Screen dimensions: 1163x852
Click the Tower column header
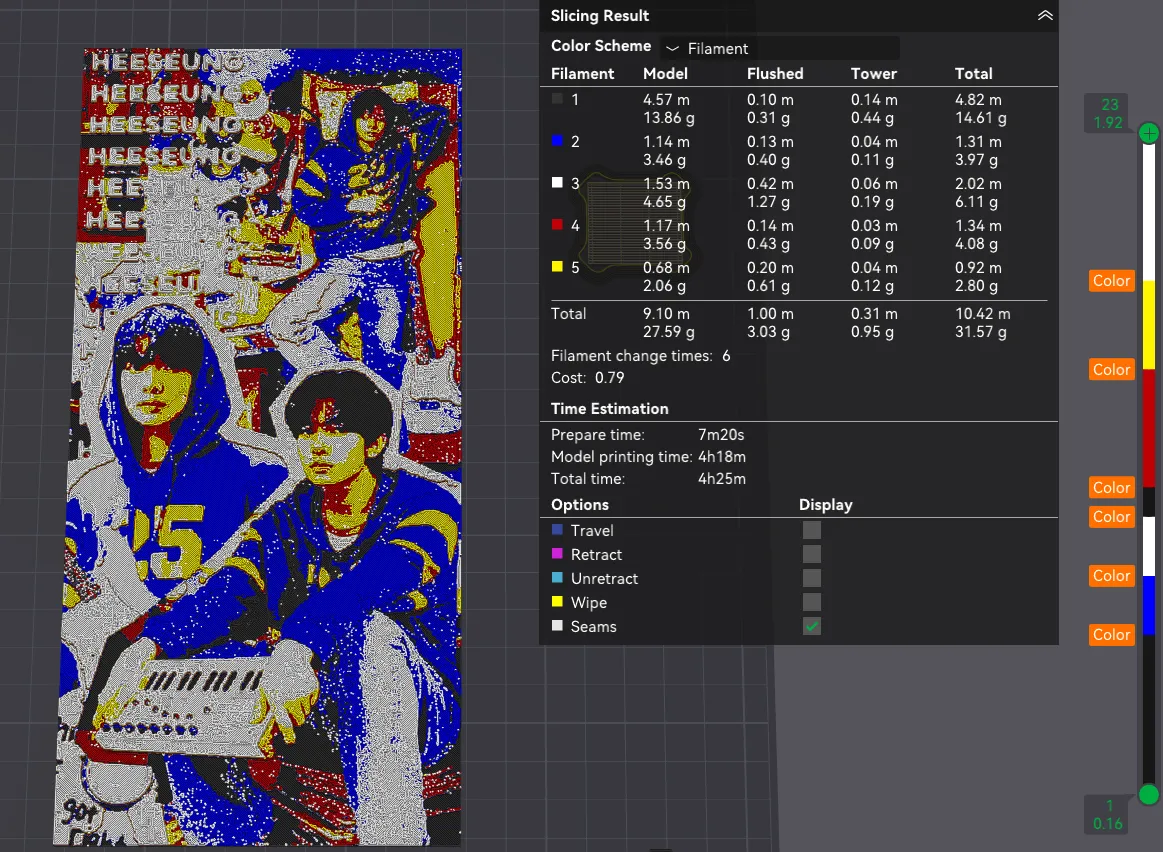(874, 73)
